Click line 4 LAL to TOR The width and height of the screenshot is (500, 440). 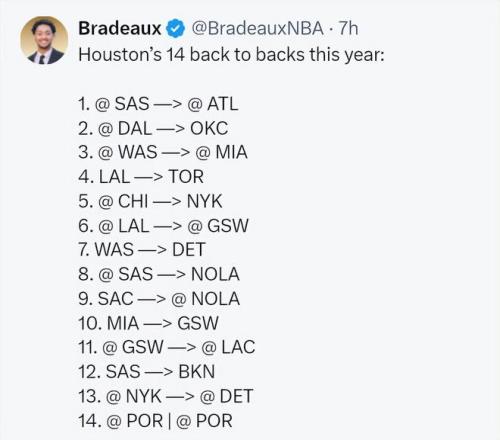[x=141, y=177]
